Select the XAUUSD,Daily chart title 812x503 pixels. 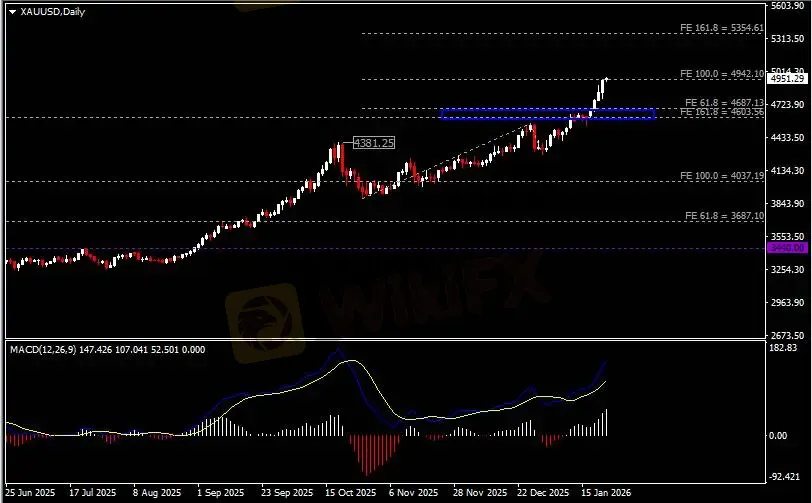coord(52,11)
